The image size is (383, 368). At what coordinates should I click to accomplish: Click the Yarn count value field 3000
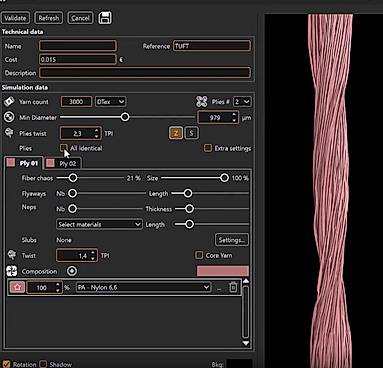(x=76, y=102)
